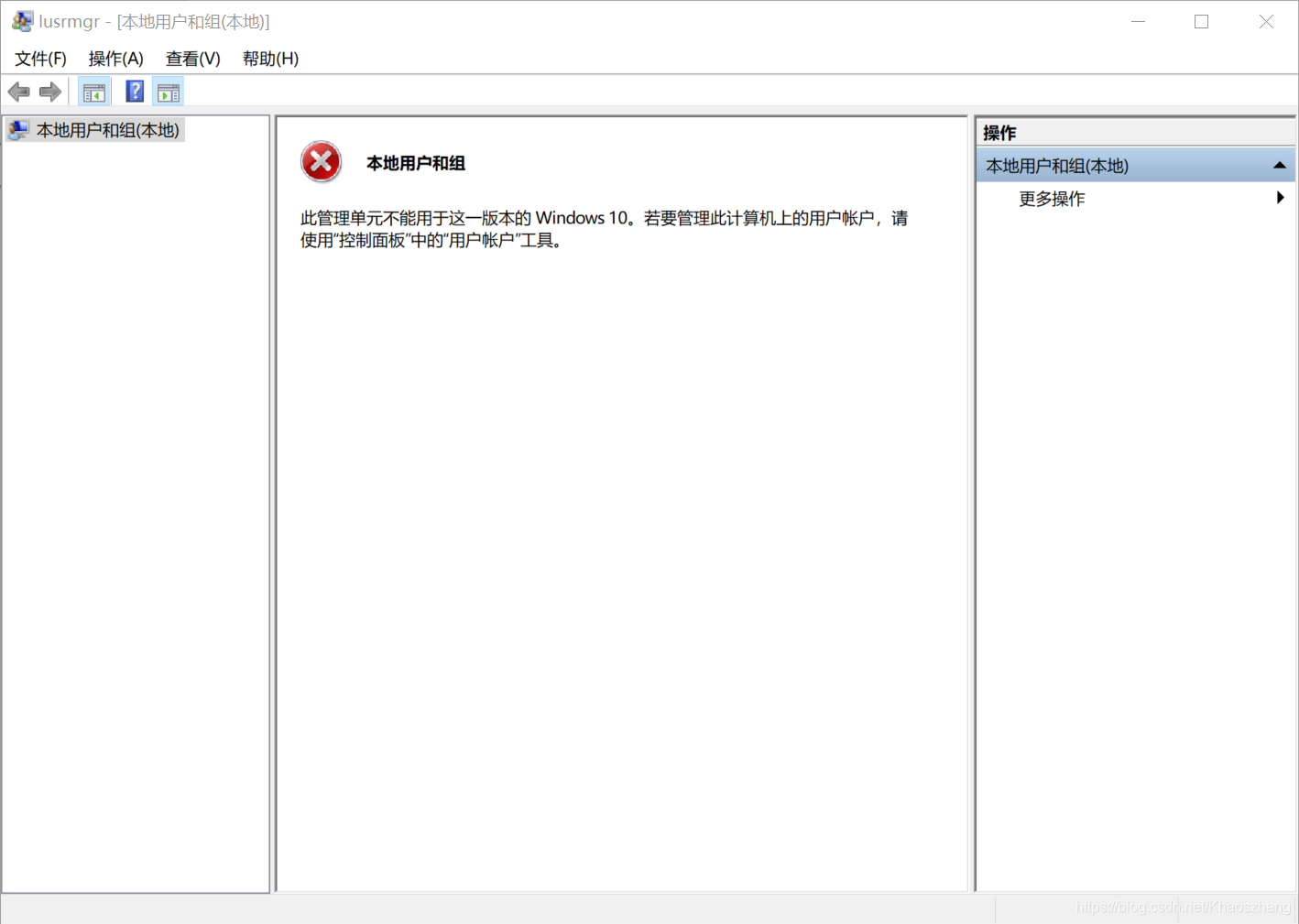Open the 文件(F) menu
Image resolution: width=1299 pixels, height=924 pixels.
tap(40, 59)
